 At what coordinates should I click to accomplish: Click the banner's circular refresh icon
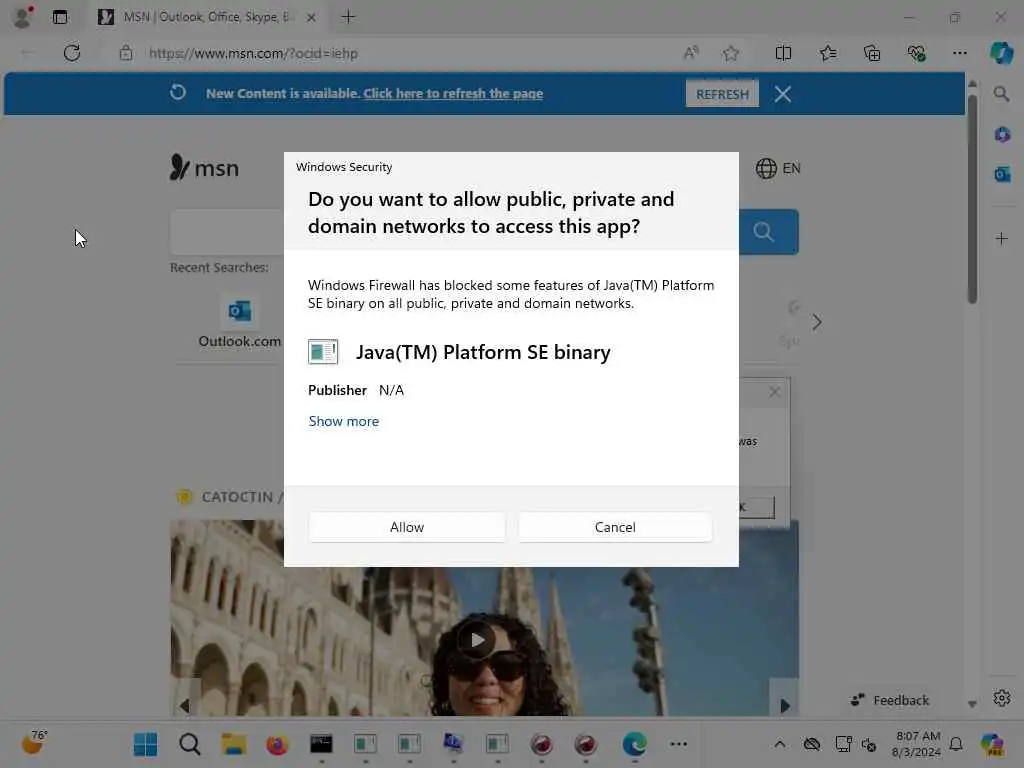(178, 92)
